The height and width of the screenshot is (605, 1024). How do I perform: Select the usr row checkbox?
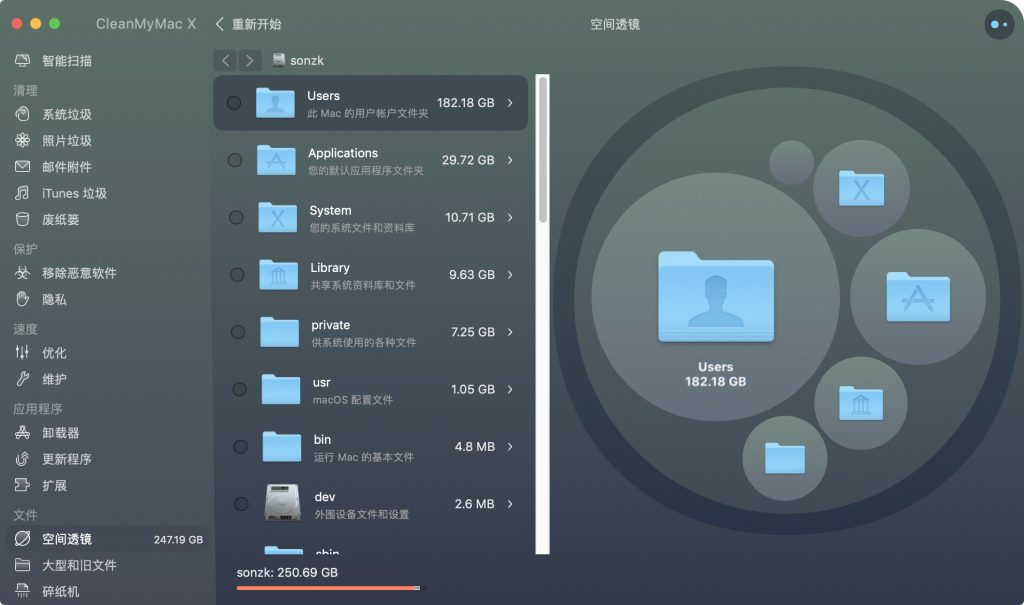(x=240, y=389)
